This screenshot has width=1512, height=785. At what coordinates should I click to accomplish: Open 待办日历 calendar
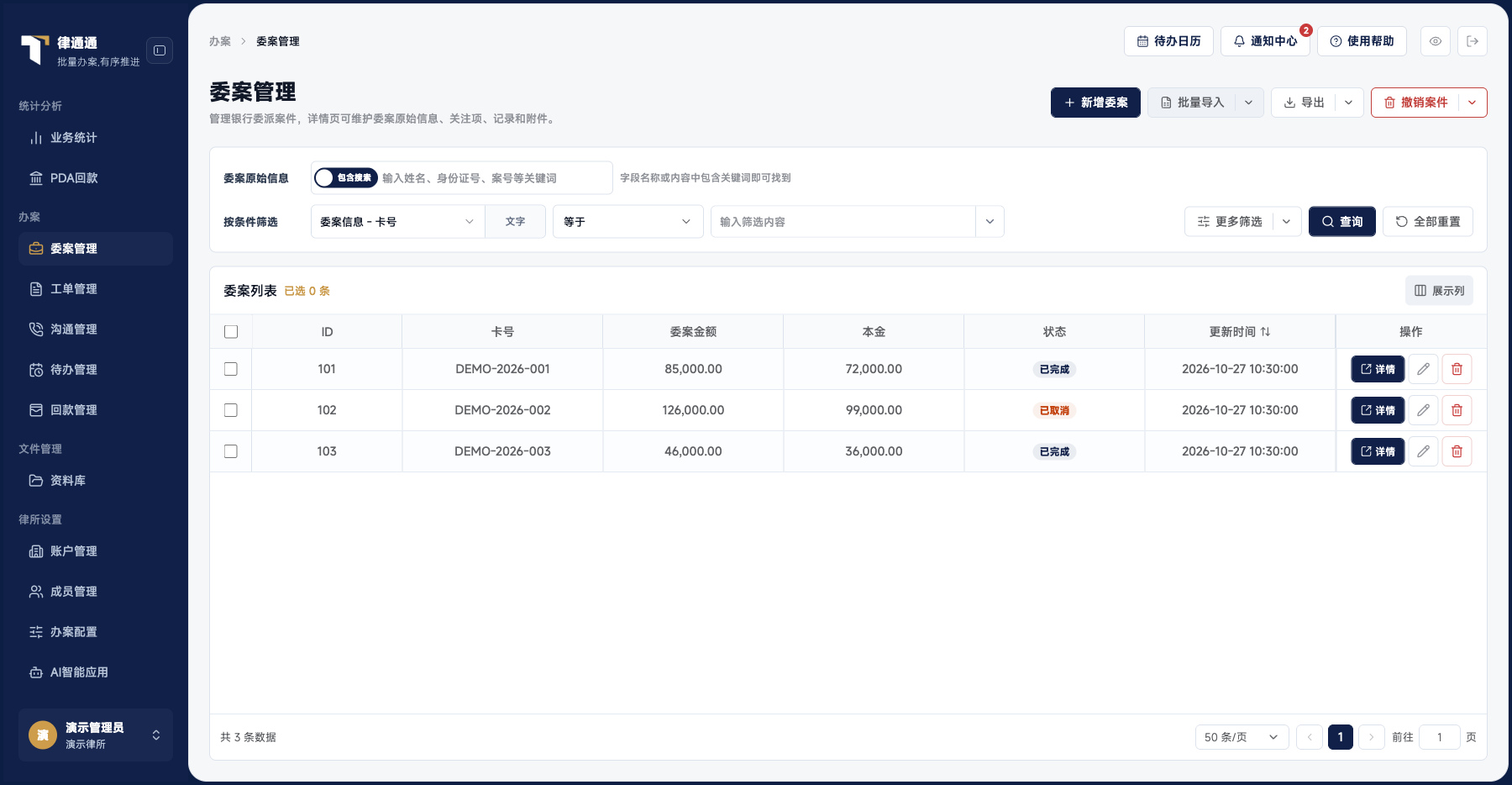click(1168, 41)
